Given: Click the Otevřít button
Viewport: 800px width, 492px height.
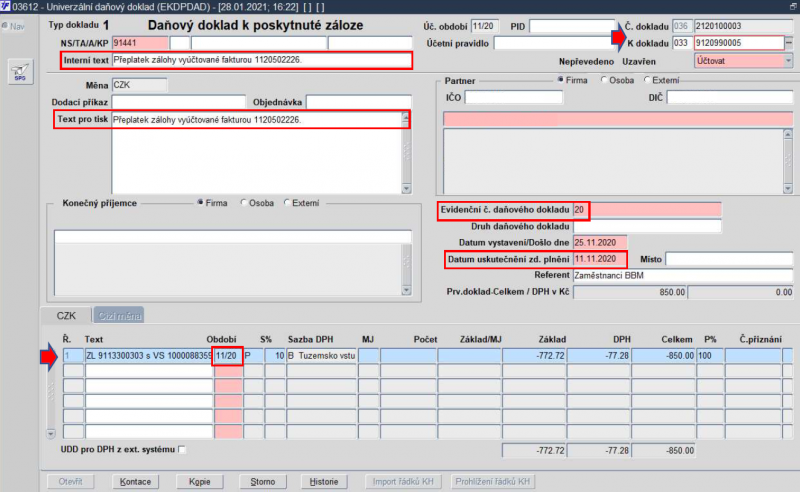Looking at the screenshot, I should tap(70, 481).
